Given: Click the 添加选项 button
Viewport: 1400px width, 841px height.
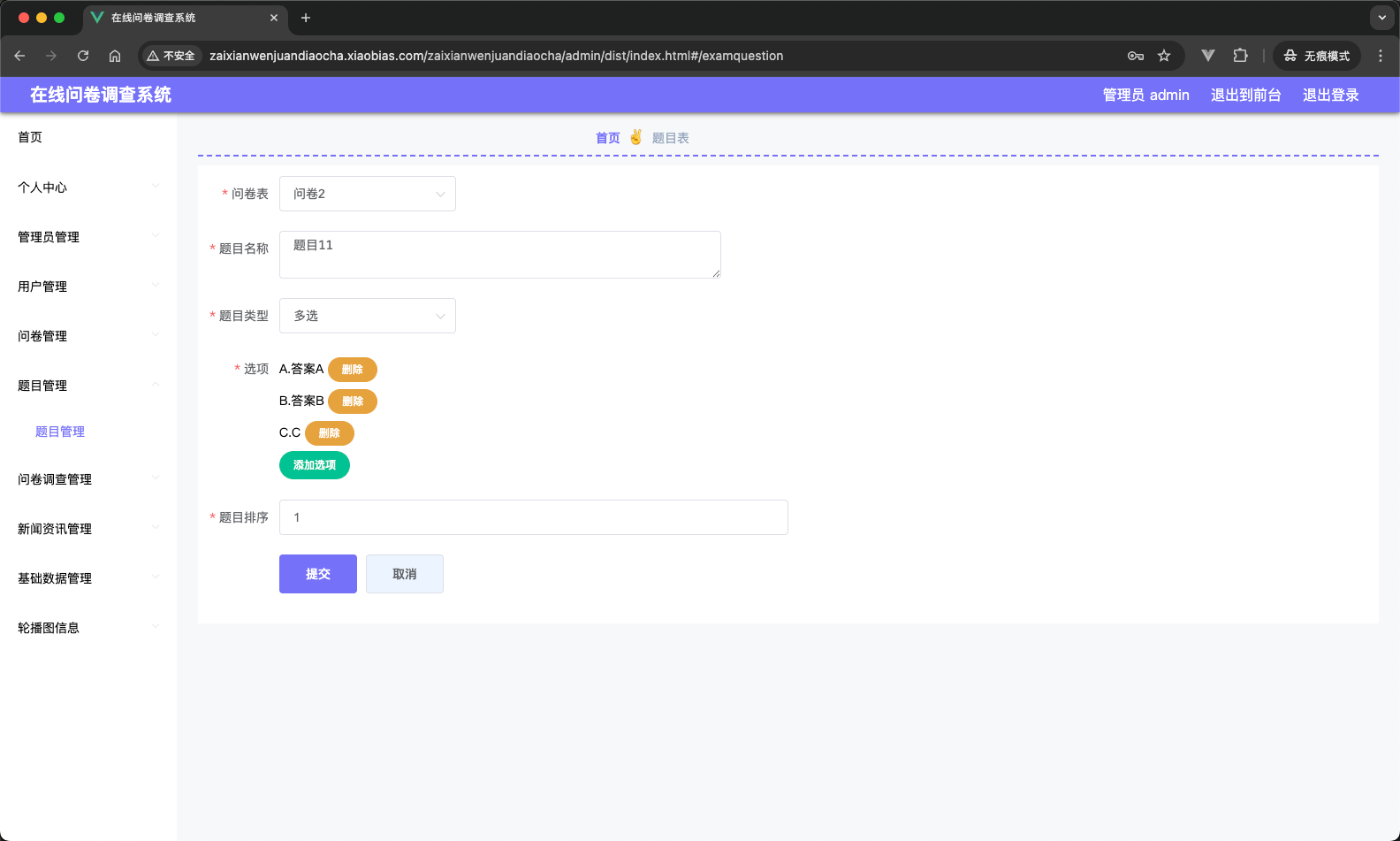Looking at the screenshot, I should pyautogui.click(x=315, y=465).
